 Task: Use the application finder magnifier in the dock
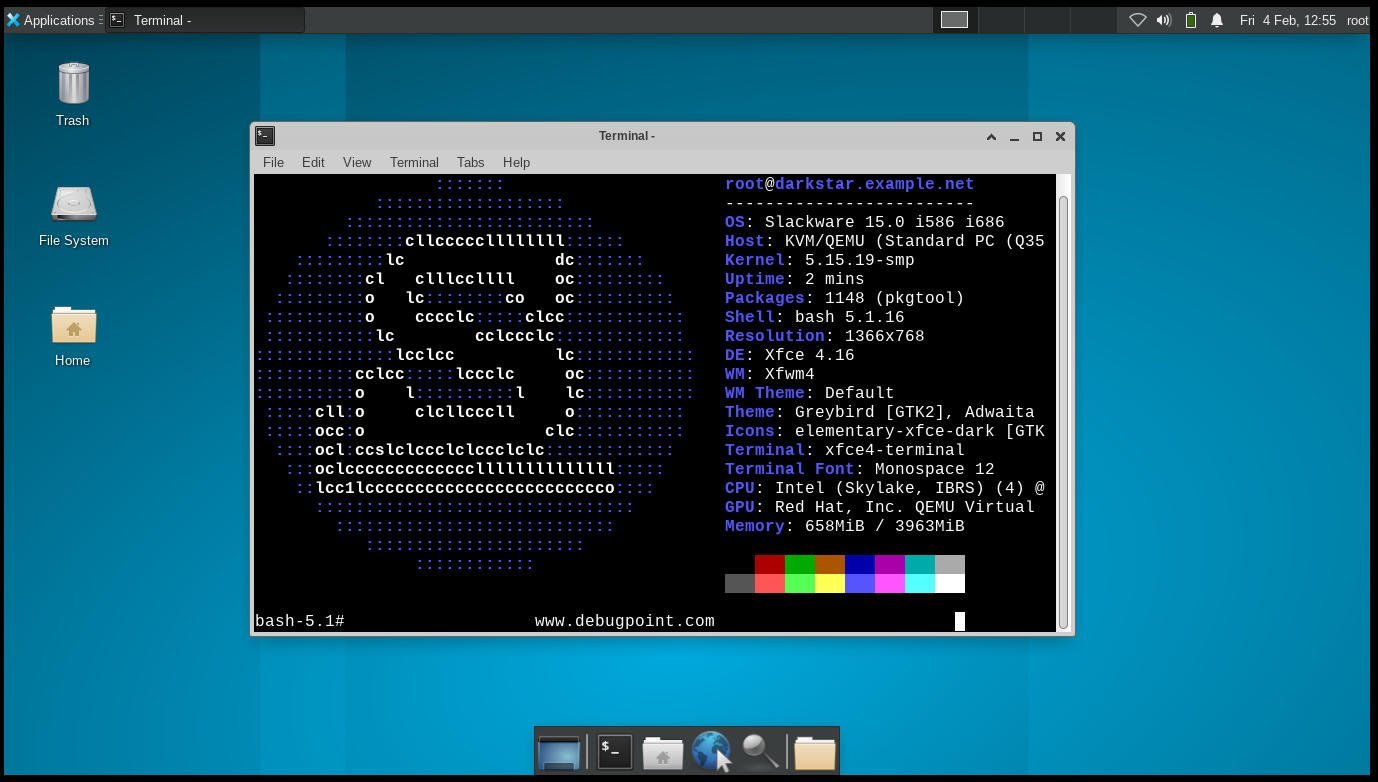pyautogui.click(x=762, y=751)
